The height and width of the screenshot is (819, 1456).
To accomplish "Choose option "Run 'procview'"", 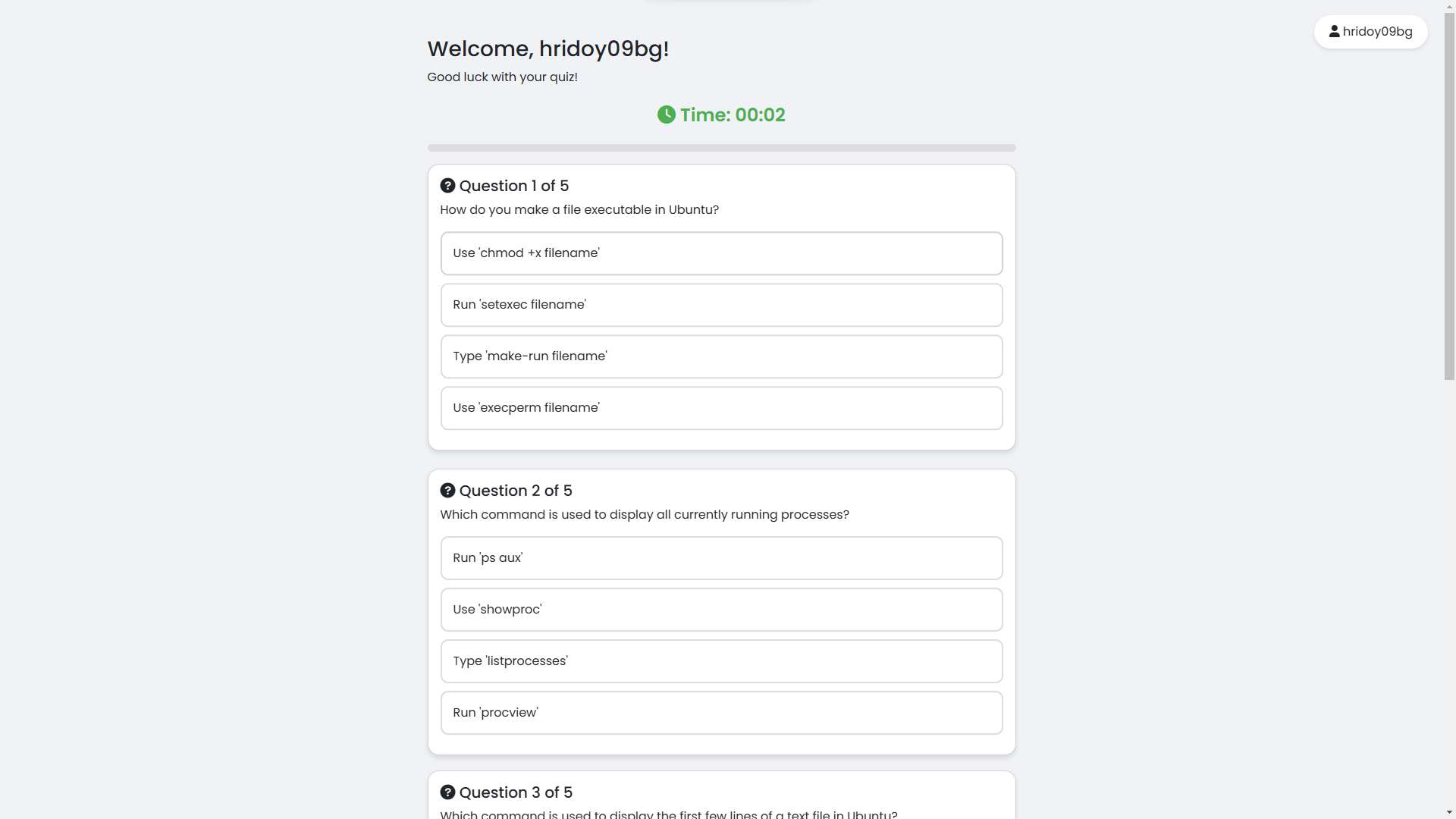I will [721, 713].
